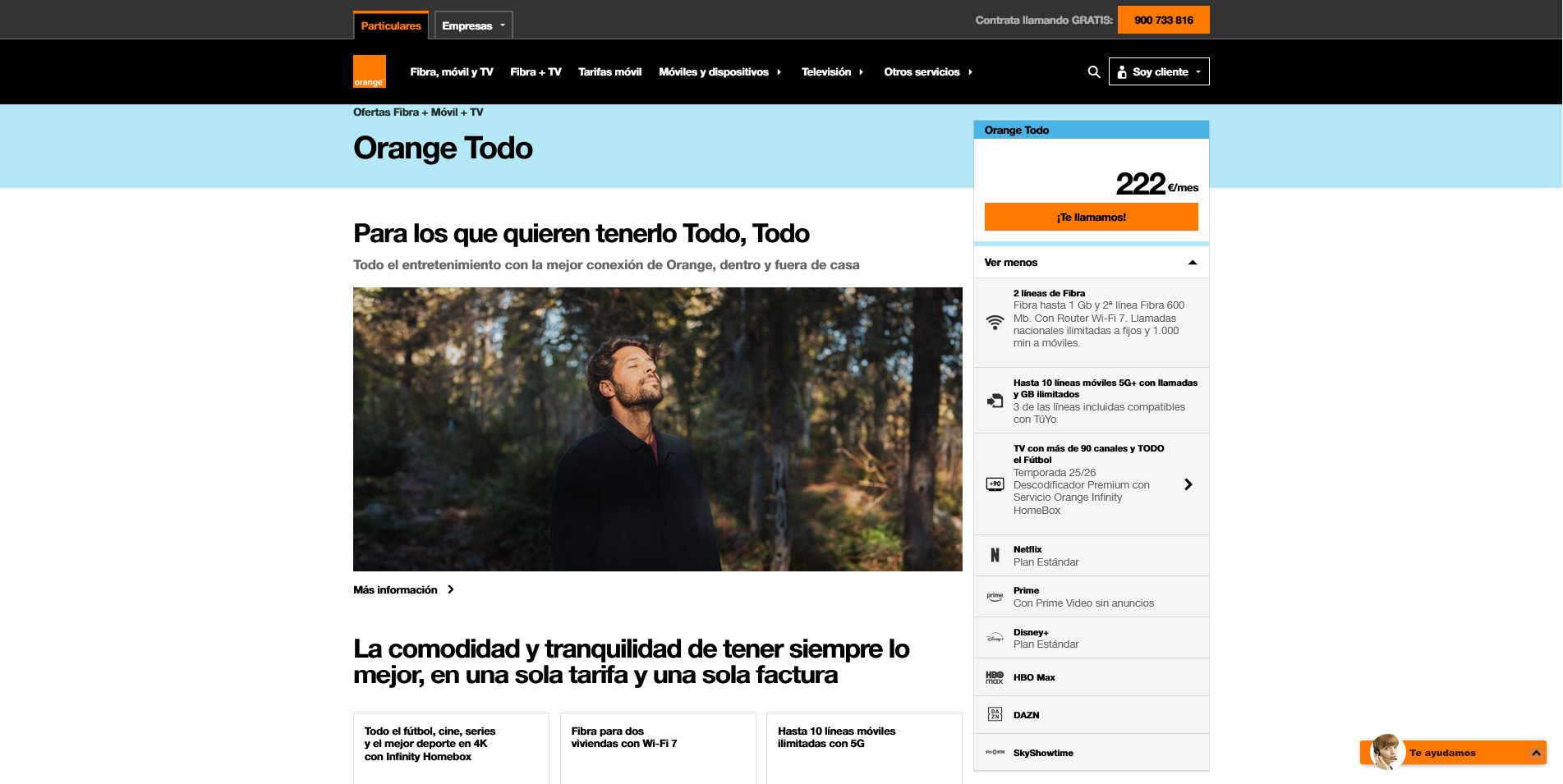Open the Soy cliente dropdown
This screenshot has width=1563, height=784.
coord(1159,72)
